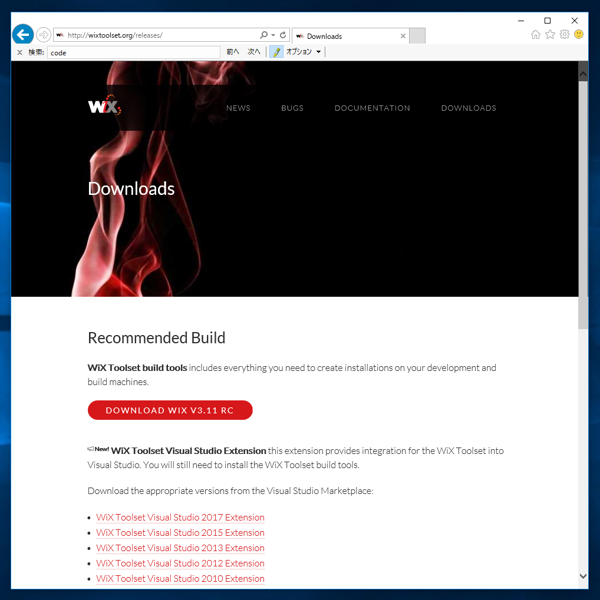Viewport: 600px width, 600px height.
Task: Close the browser window
Action: (x=574, y=21)
